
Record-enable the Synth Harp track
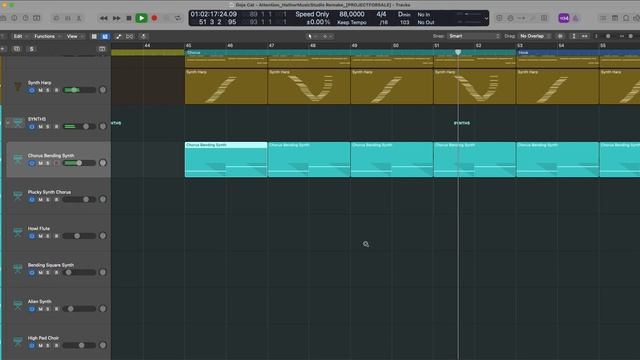click(x=56, y=90)
